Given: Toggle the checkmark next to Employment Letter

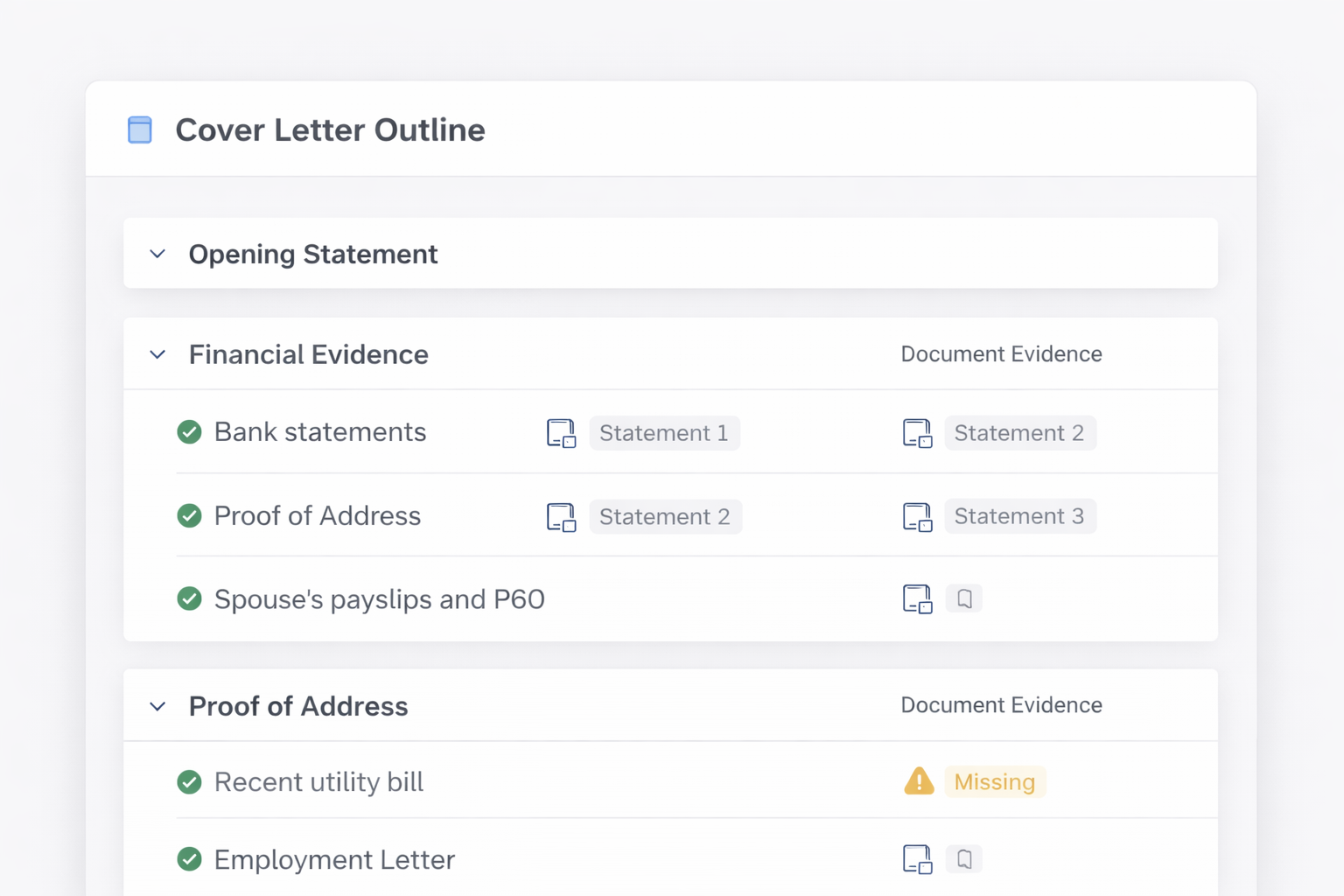Looking at the screenshot, I should [x=189, y=858].
